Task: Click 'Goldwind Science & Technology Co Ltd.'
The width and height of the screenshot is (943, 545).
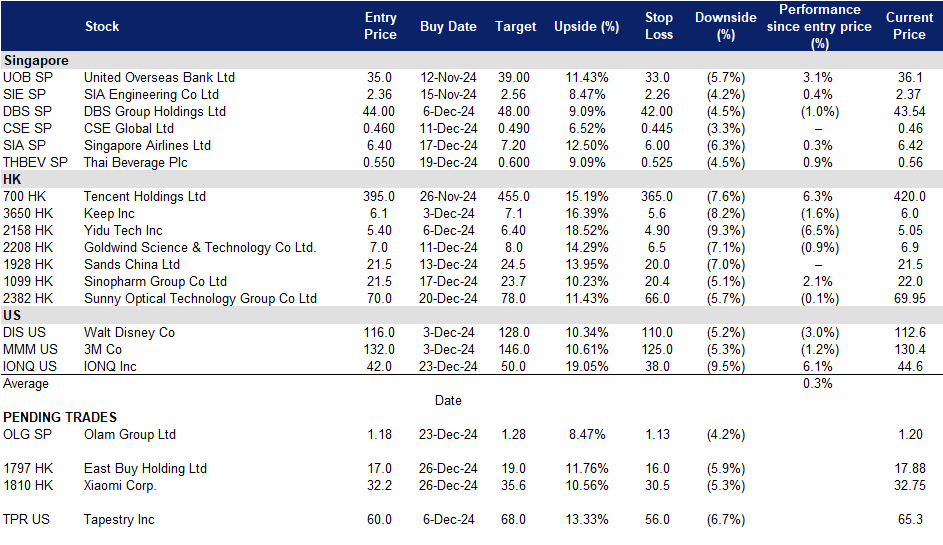Action: pyautogui.click(x=200, y=247)
